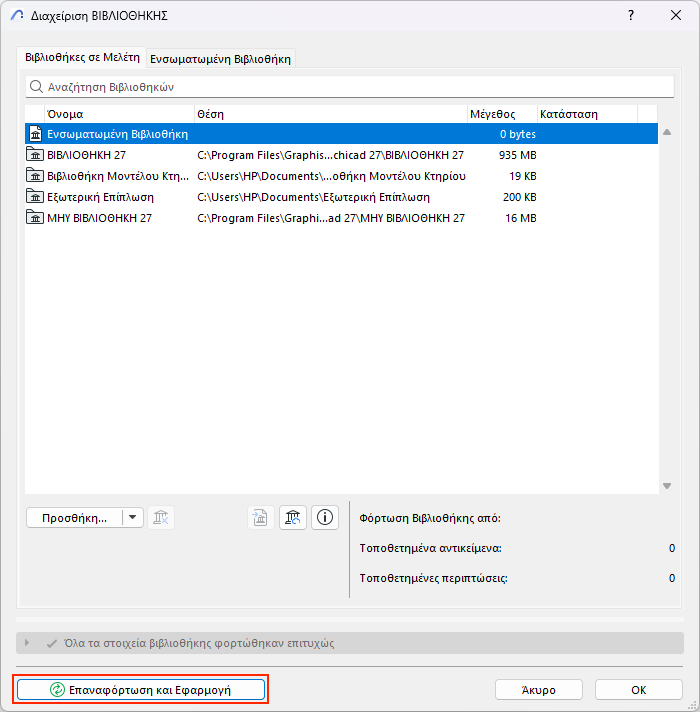Click the OK button
700x712 pixels.
[x=639, y=690]
